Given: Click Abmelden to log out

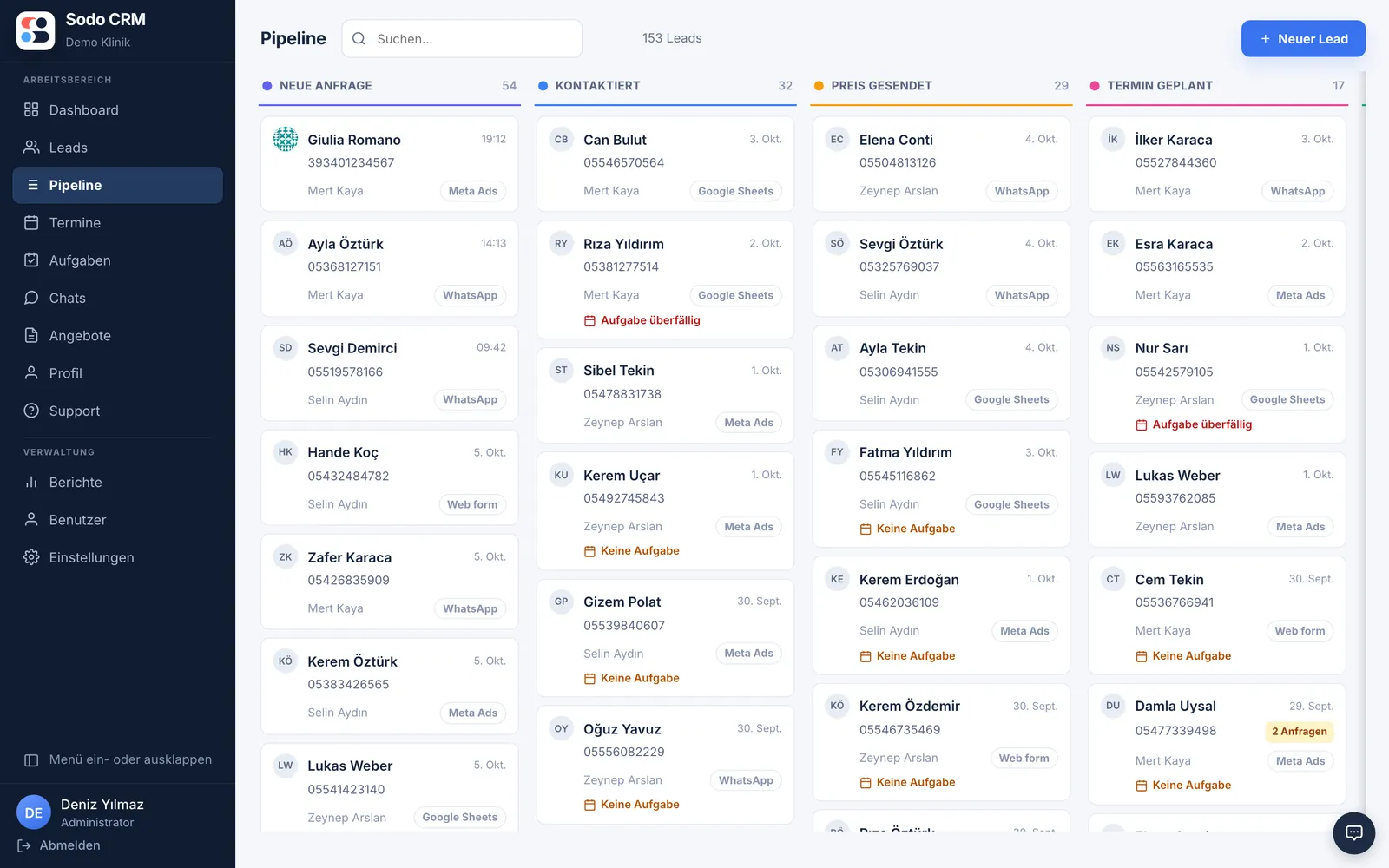Looking at the screenshot, I should [59, 845].
